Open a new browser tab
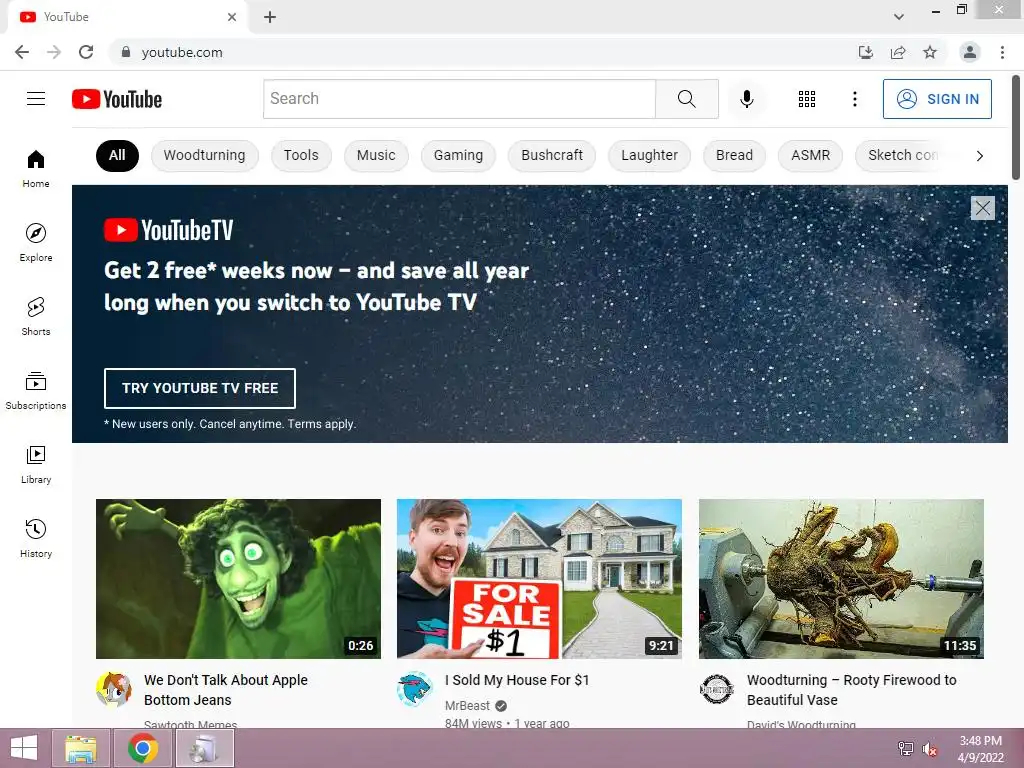The image size is (1024, 768). (x=270, y=17)
